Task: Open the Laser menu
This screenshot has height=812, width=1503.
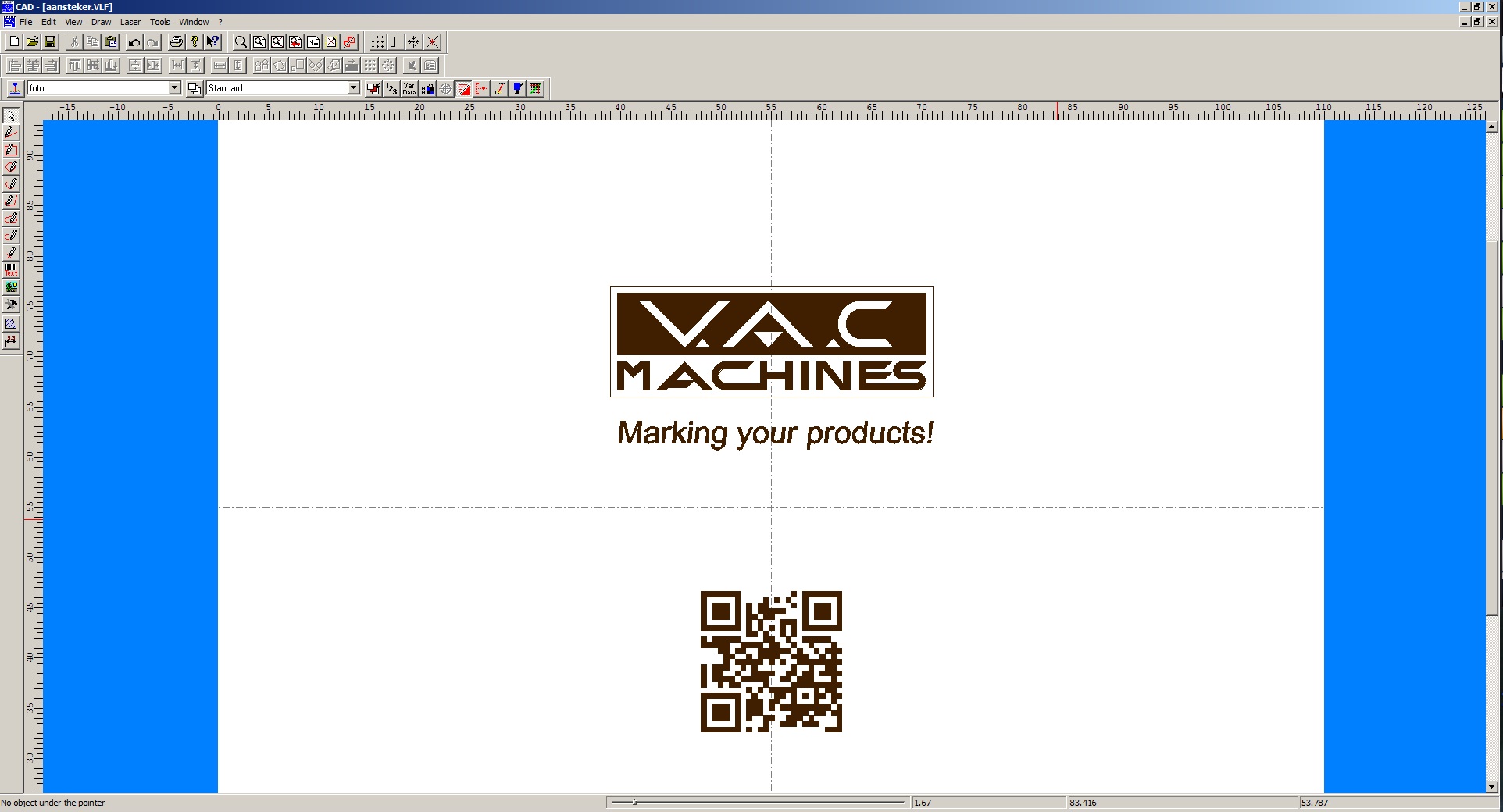Action: point(130,22)
